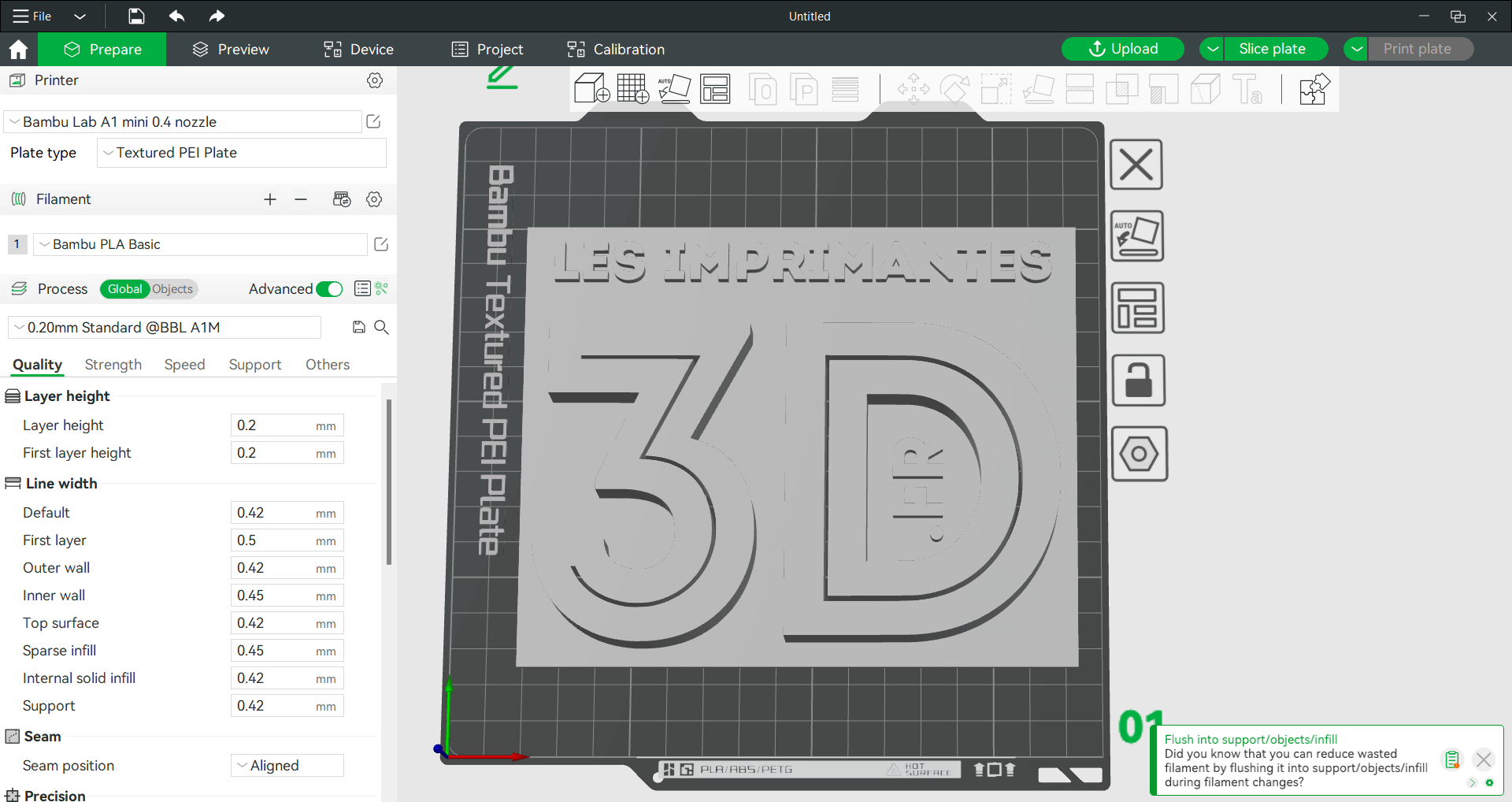
Task: Open the 0.20mm Standard process dropdown
Action: (x=165, y=327)
